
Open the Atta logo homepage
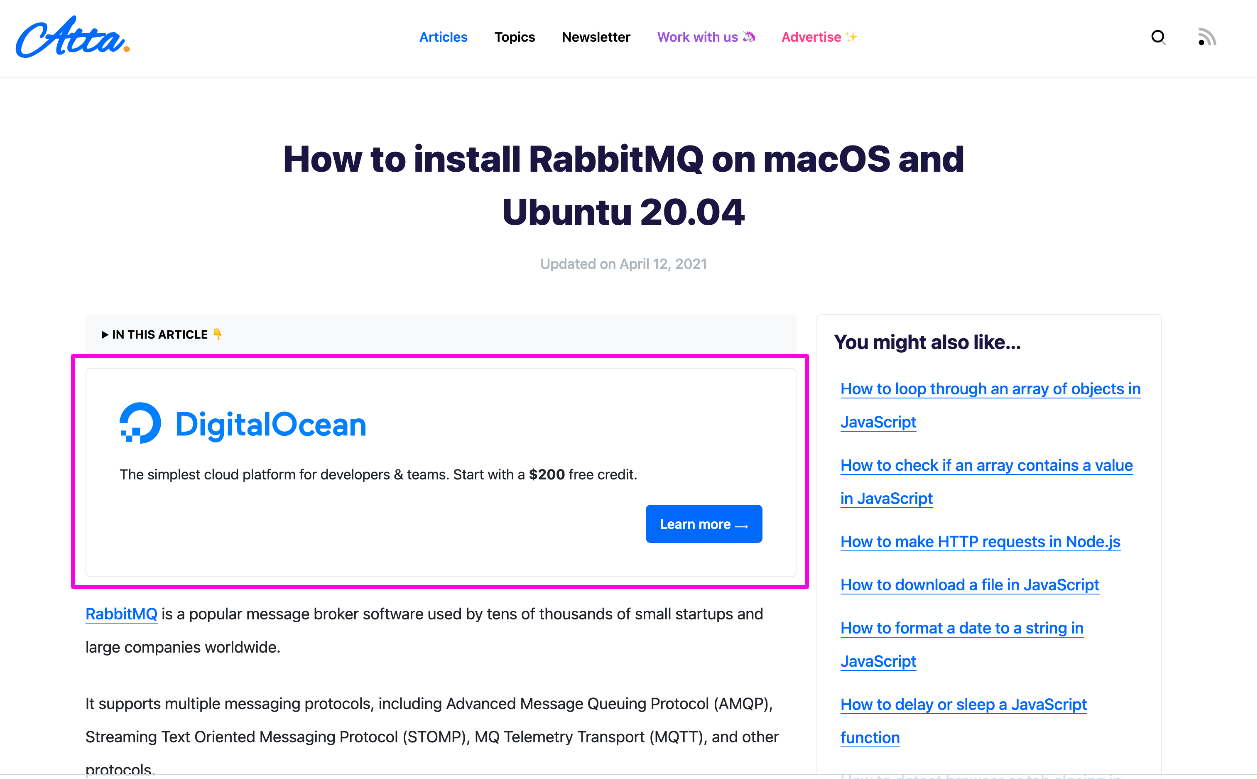[73, 37]
